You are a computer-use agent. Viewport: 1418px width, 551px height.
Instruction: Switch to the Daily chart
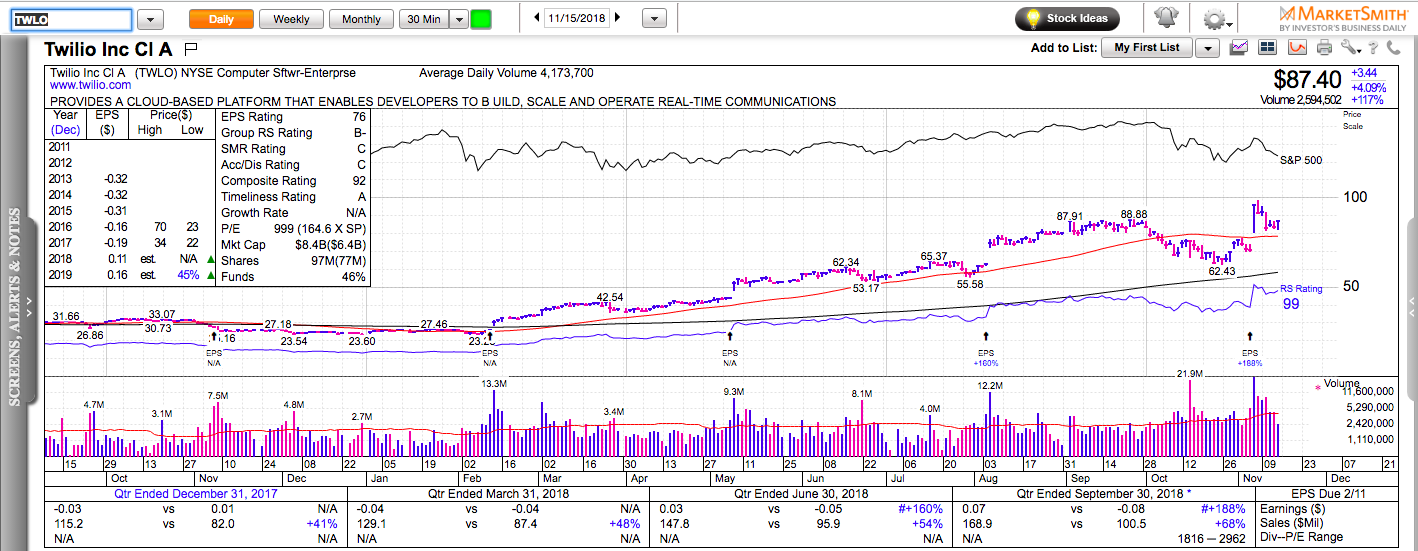coord(221,19)
